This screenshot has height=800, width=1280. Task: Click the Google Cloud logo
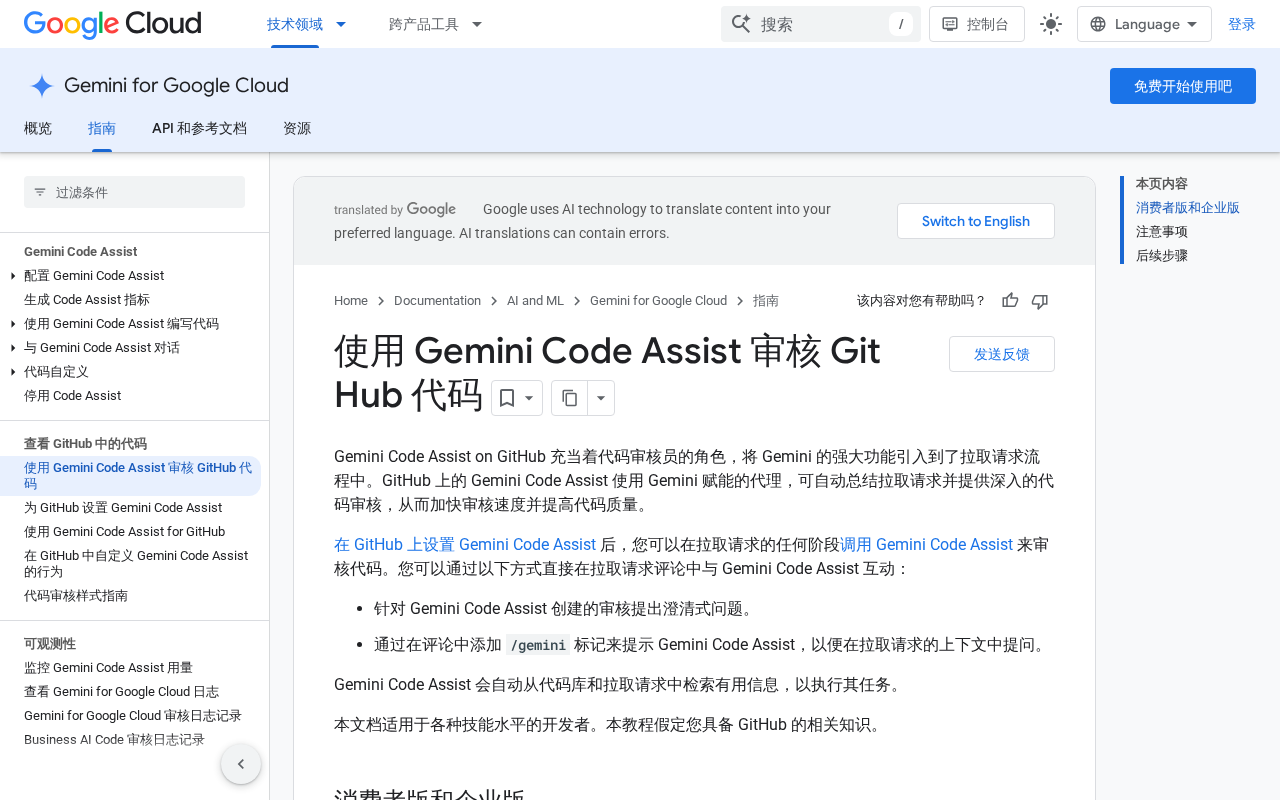pyautogui.click(x=112, y=24)
